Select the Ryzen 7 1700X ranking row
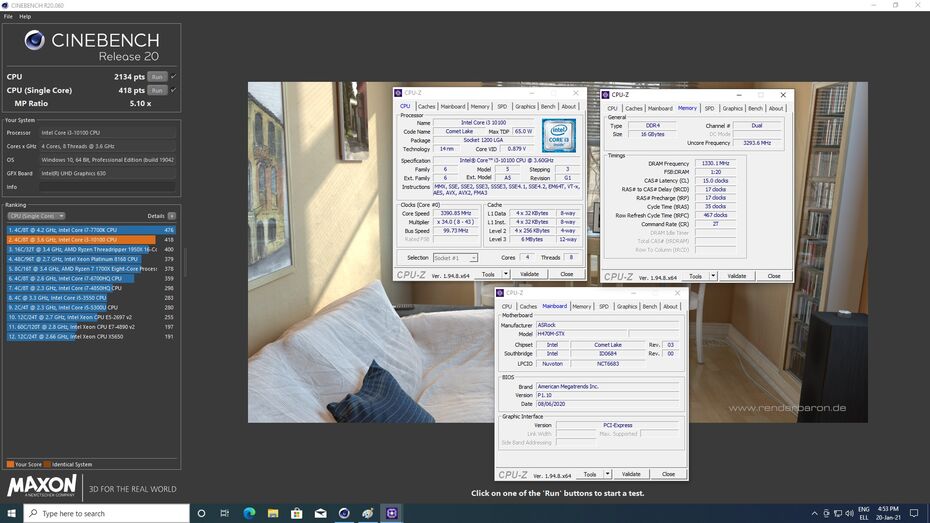The width and height of the screenshot is (930, 523). [x=91, y=269]
